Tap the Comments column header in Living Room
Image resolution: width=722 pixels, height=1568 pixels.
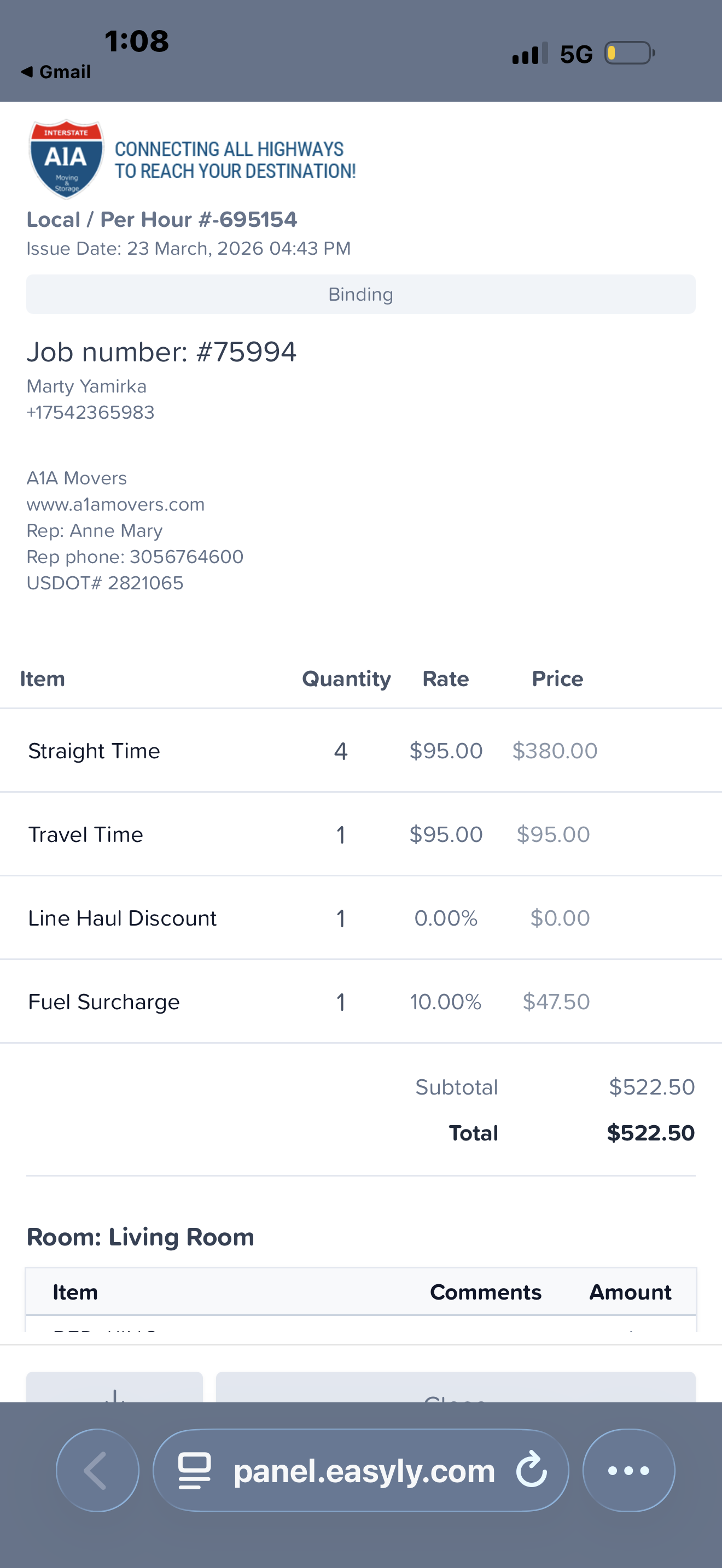[485, 1292]
